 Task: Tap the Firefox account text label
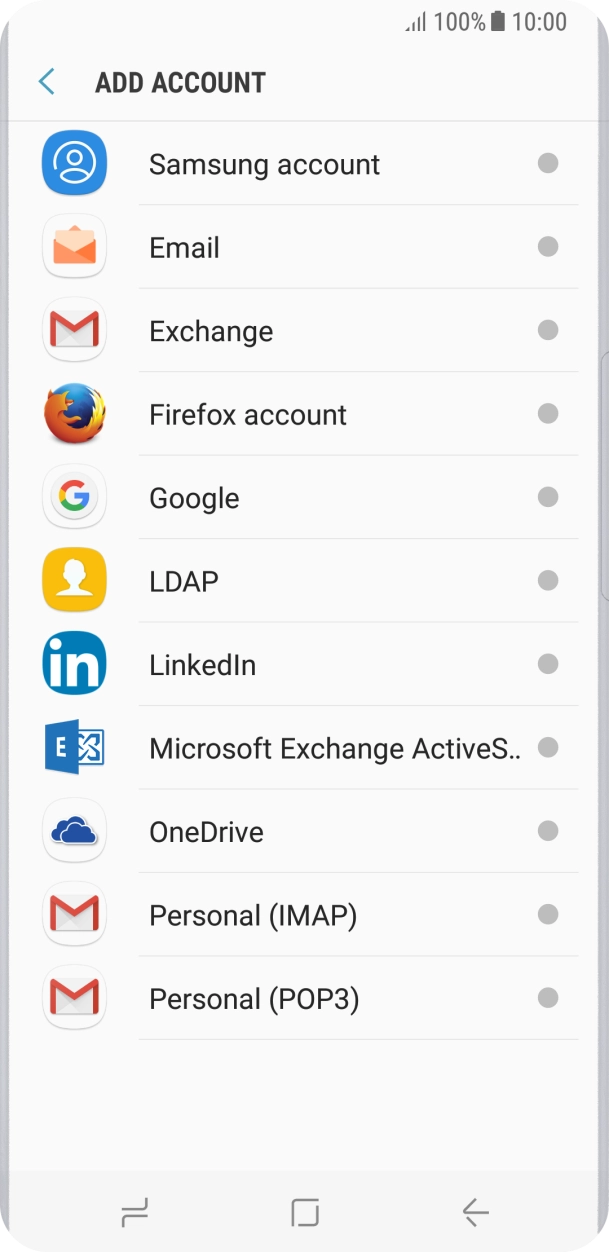click(248, 415)
